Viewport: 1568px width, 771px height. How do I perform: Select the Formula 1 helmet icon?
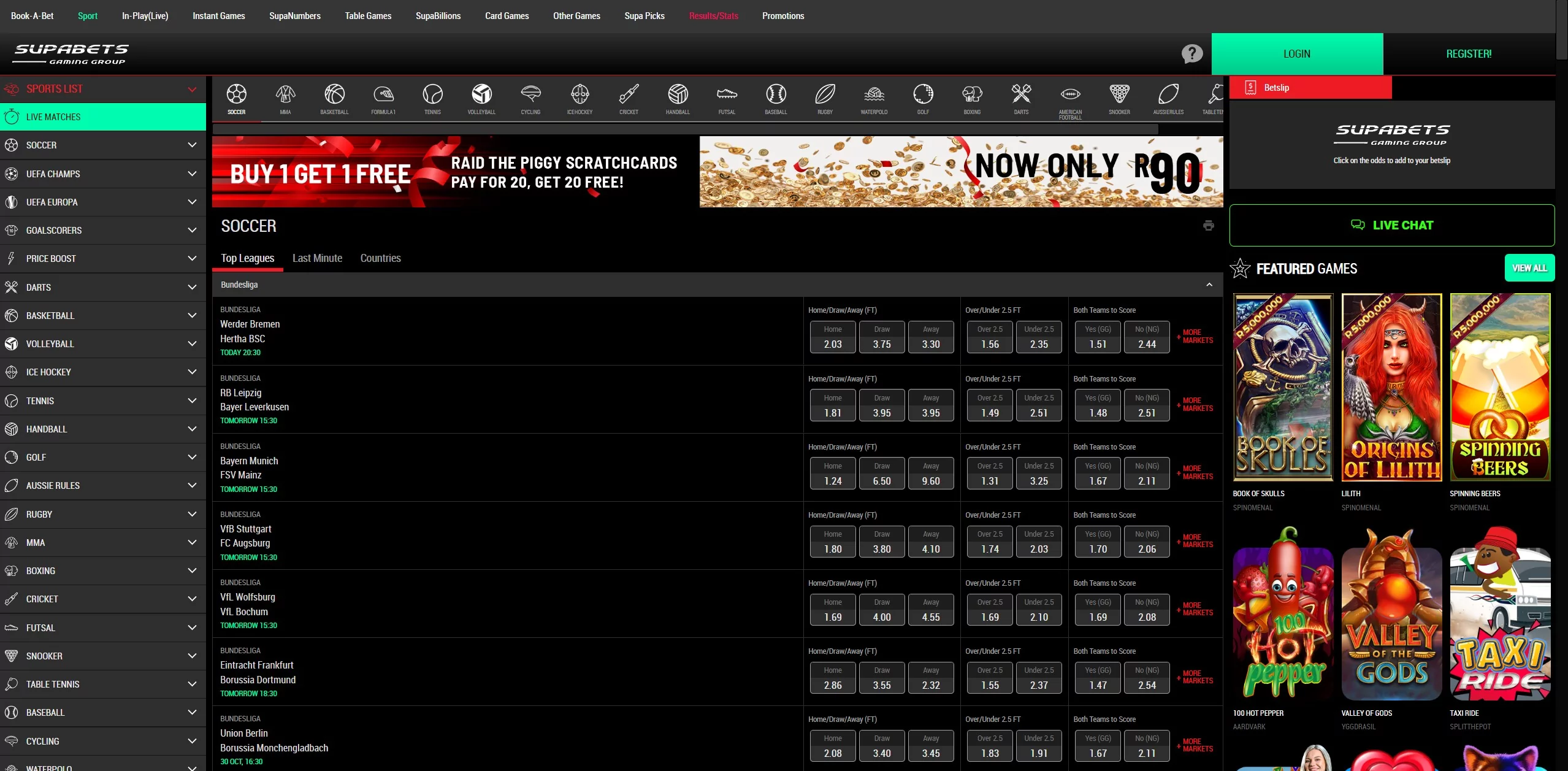coord(383,94)
